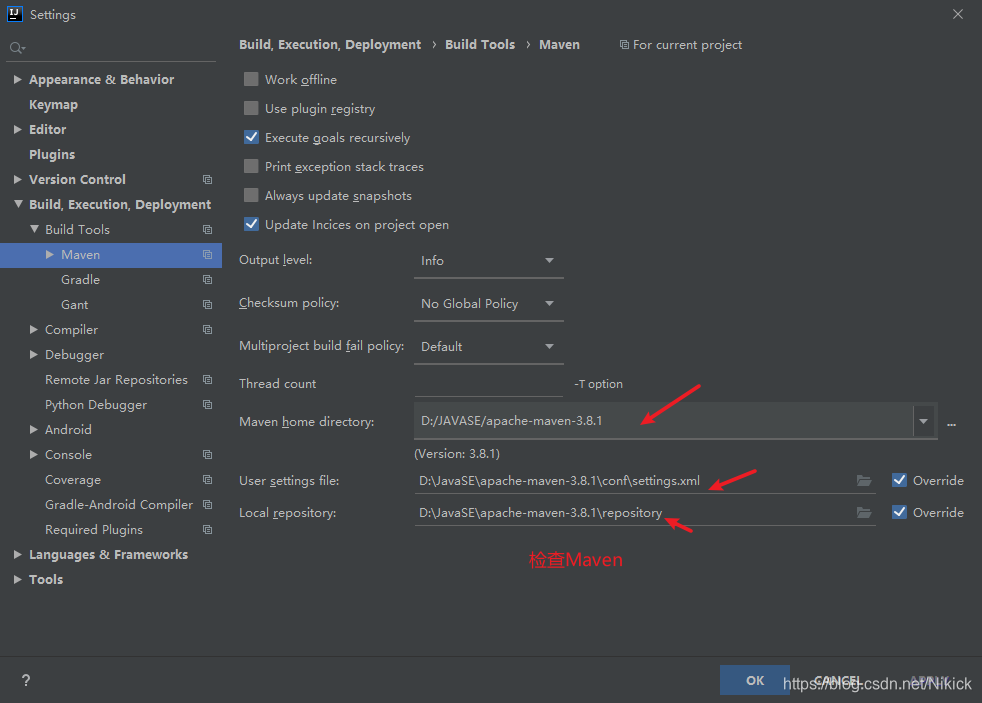
Task: Select Gradle under Build Tools
Action: 80,280
